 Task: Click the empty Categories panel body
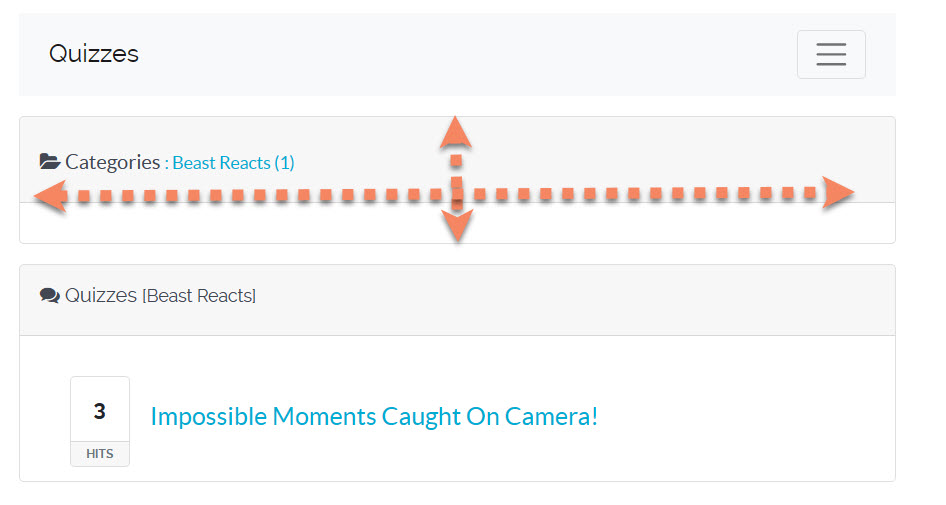point(650,223)
